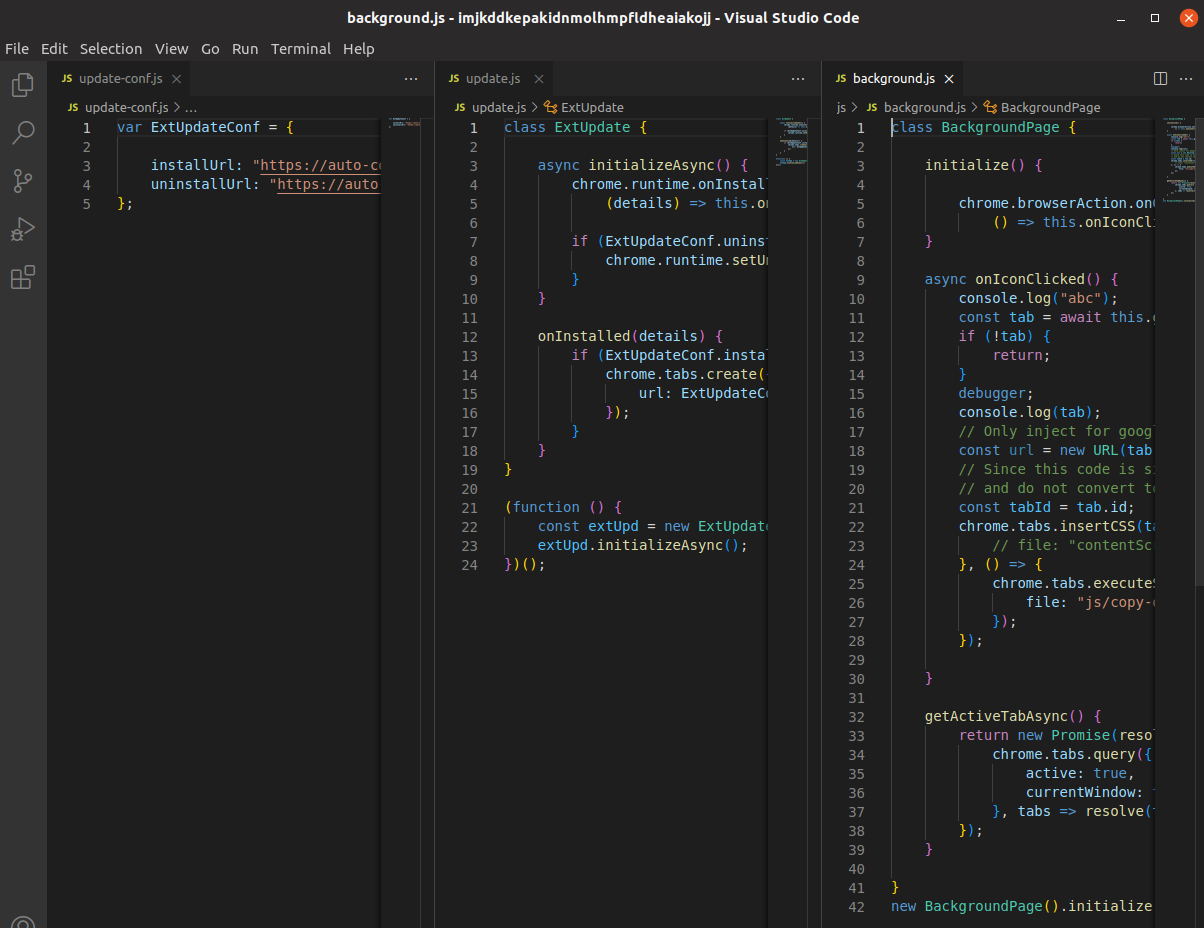
Task: Click 'console.log("abc");' line in background.js
Action: point(1038,299)
